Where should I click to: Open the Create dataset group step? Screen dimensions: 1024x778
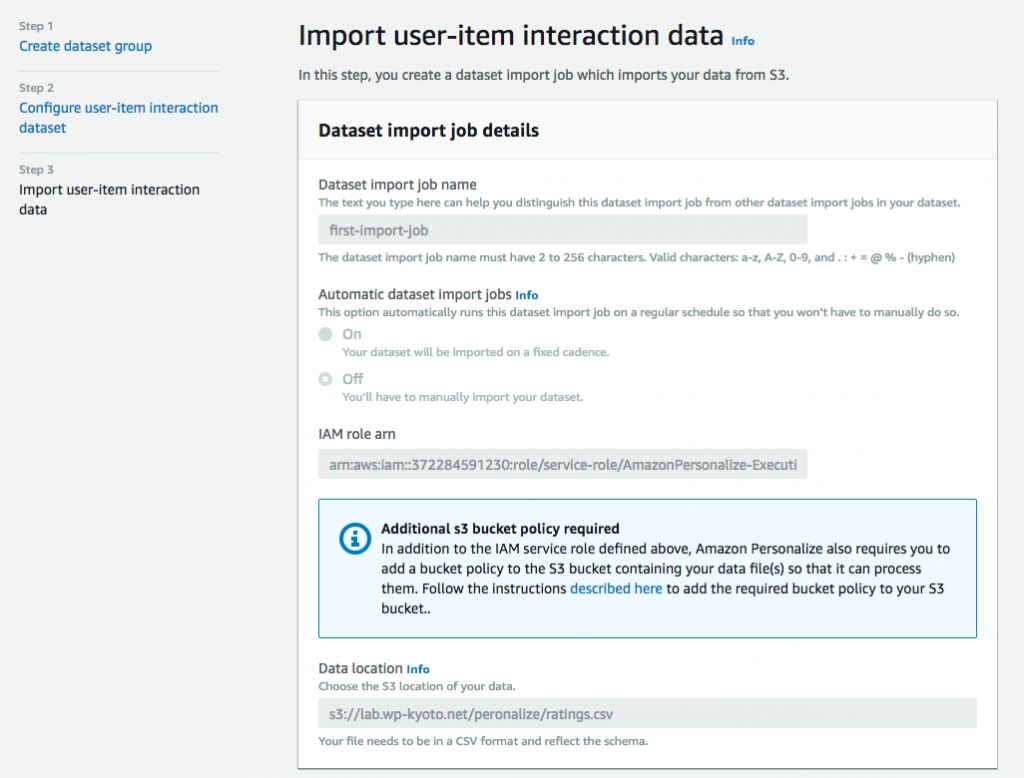coord(86,46)
